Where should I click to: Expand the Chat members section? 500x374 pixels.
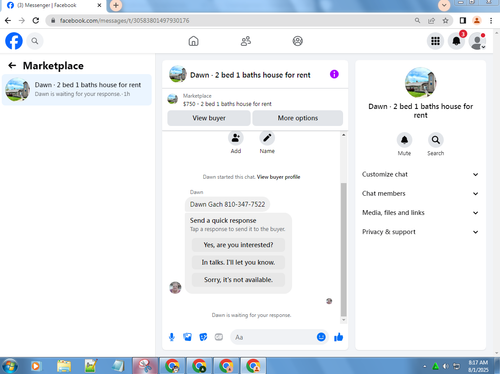(420, 194)
